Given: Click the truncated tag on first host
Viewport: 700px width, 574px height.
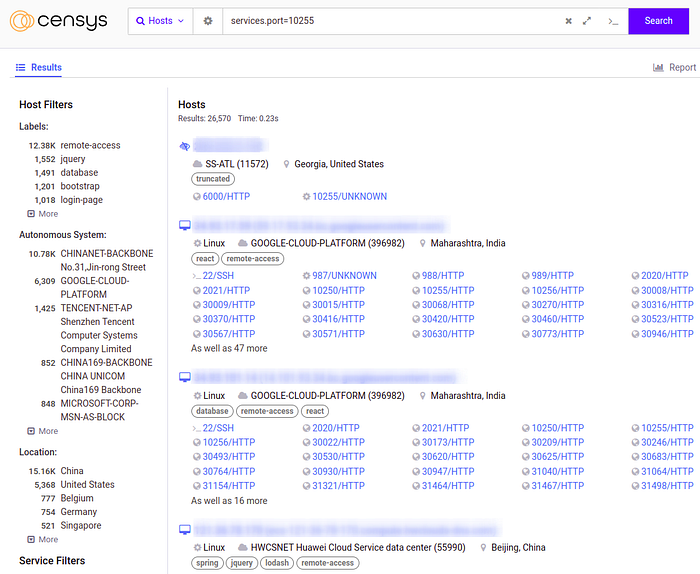Looking at the screenshot, I should click(213, 179).
